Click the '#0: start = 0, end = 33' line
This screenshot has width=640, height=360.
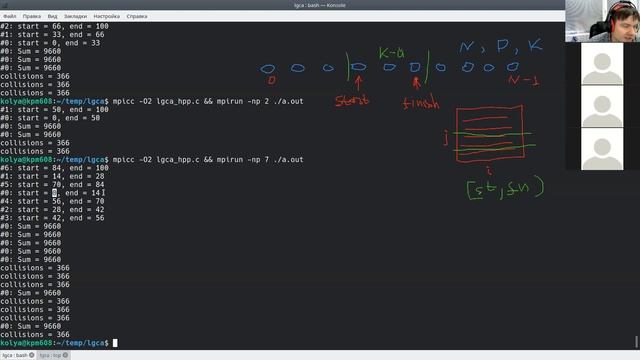pos(50,43)
